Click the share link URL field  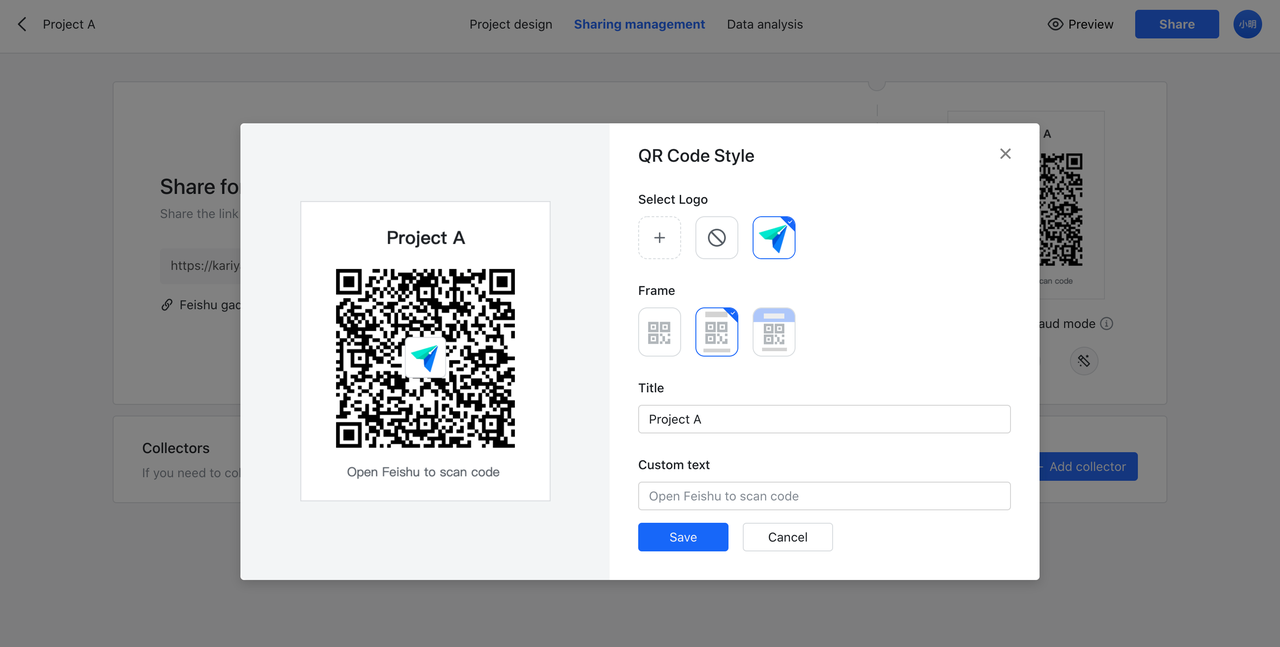(201, 266)
